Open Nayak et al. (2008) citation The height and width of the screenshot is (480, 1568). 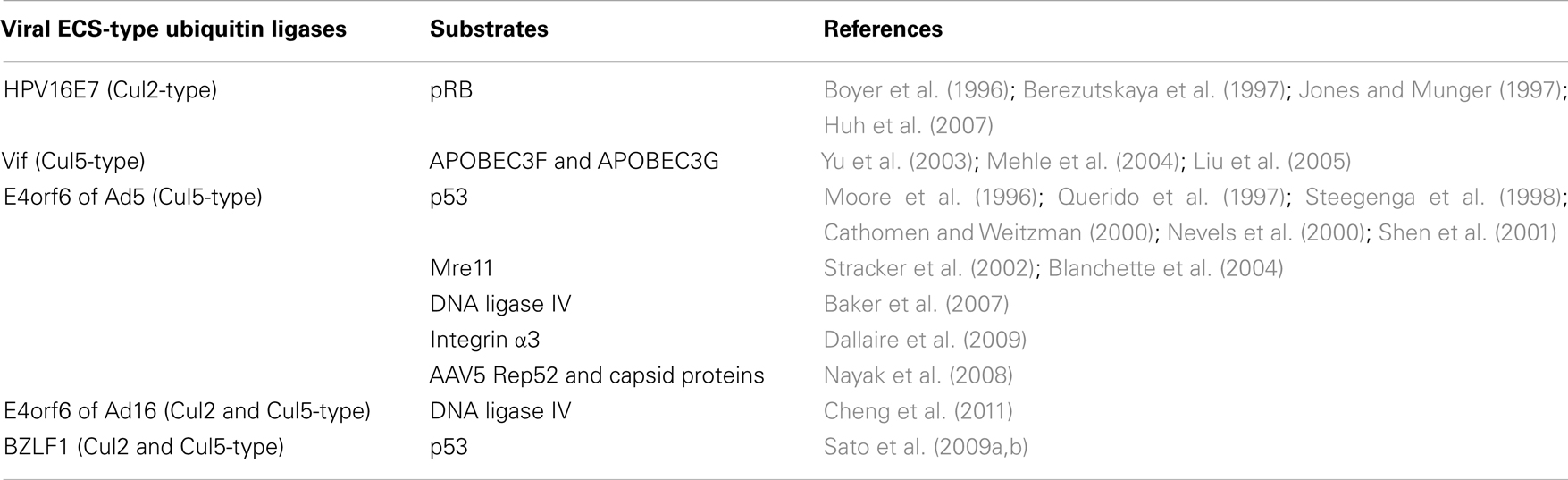[x=918, y=375]
